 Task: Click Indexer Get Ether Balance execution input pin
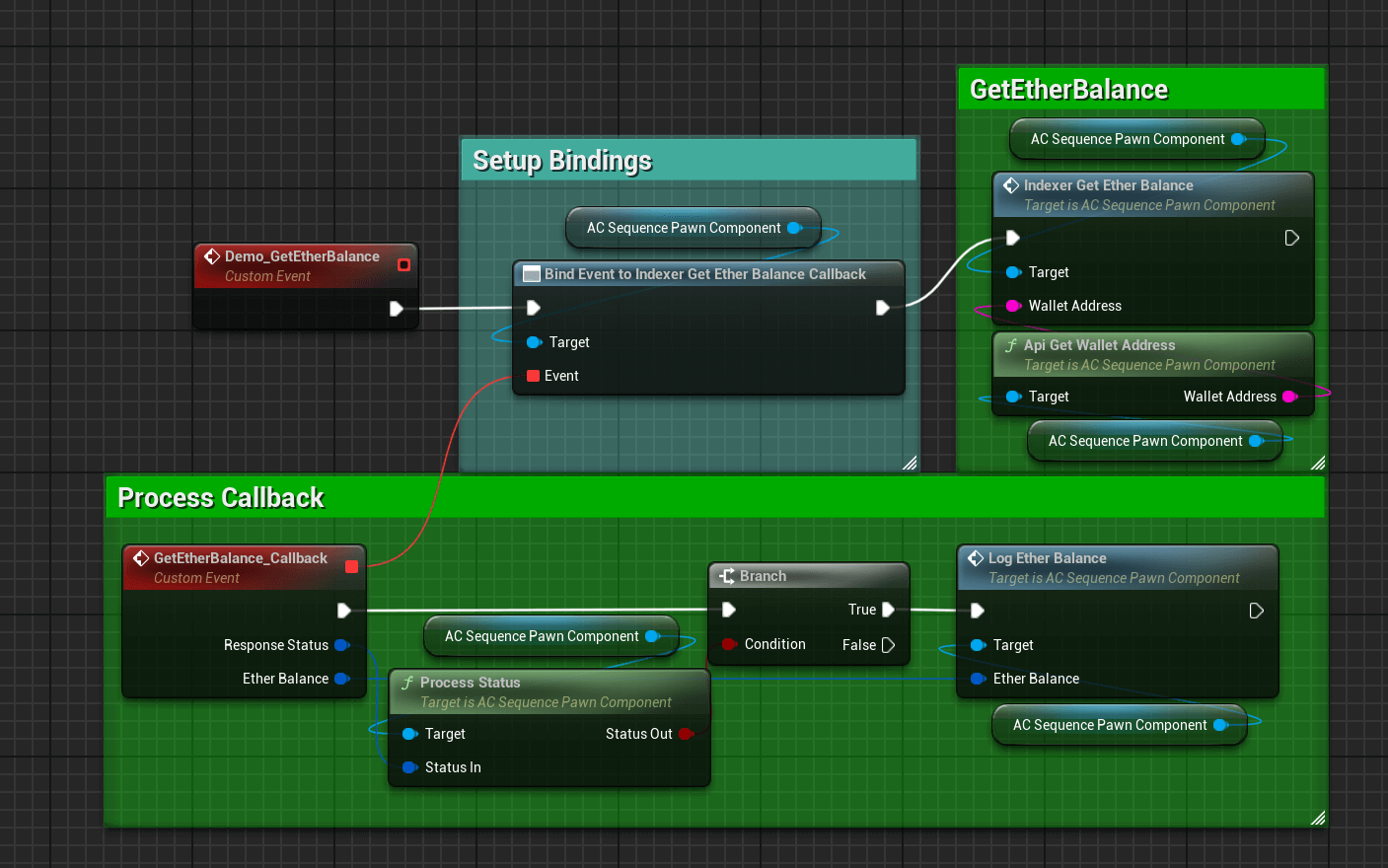[1012, 238]
